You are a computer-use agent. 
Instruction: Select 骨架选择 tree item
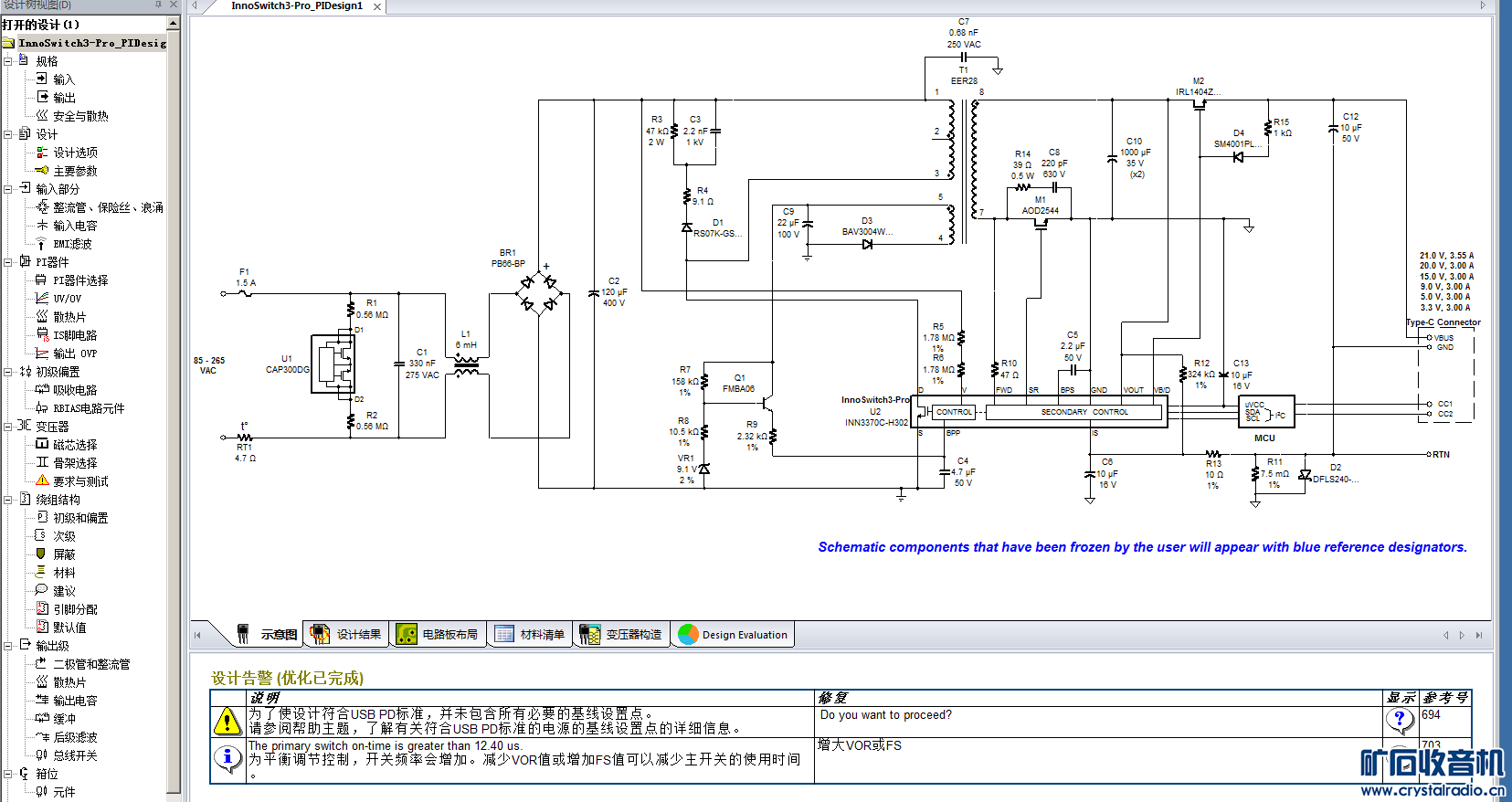pyautogui.click(x=75, y=463)
